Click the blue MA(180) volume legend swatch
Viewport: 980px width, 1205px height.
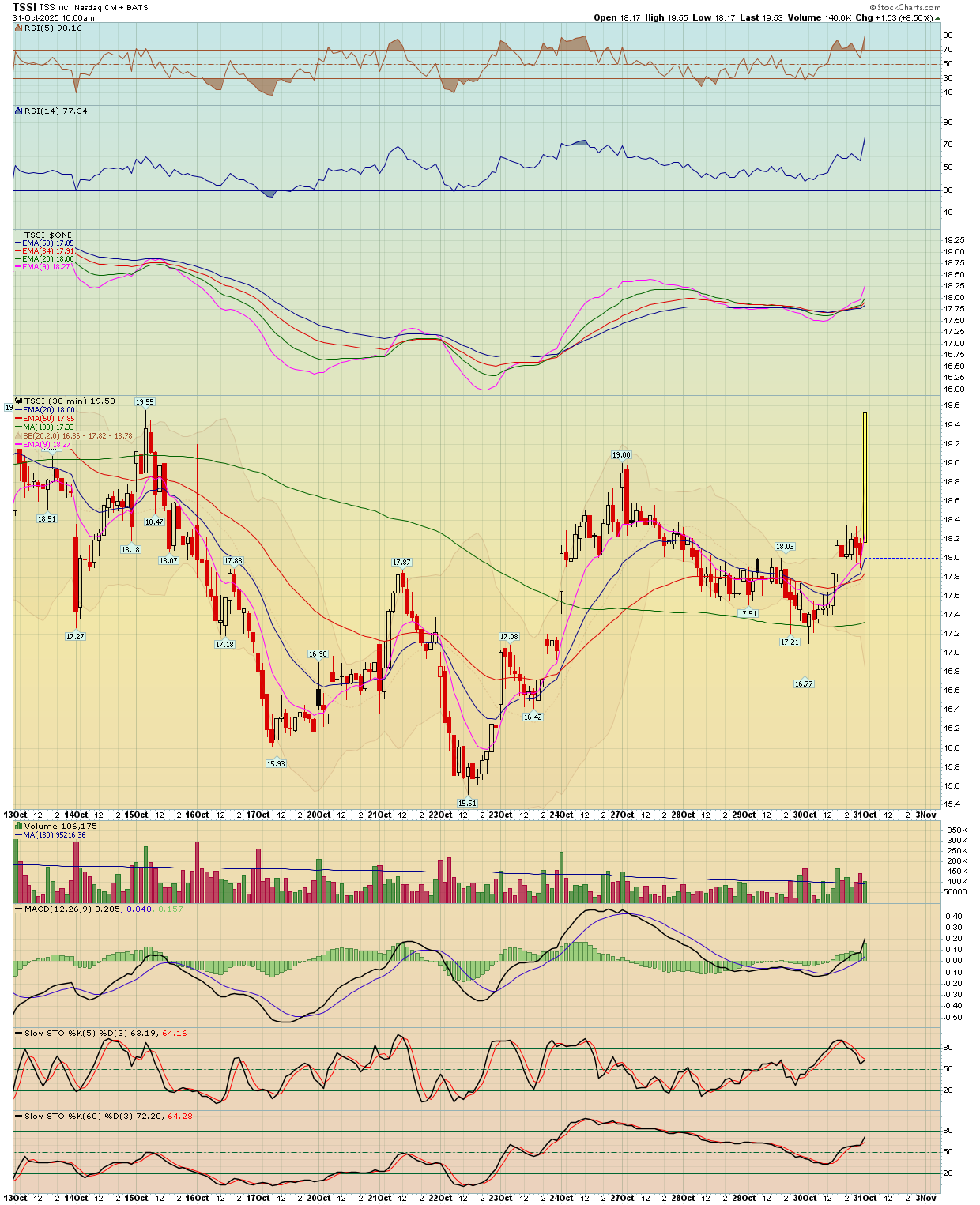[x=19, y=835]
